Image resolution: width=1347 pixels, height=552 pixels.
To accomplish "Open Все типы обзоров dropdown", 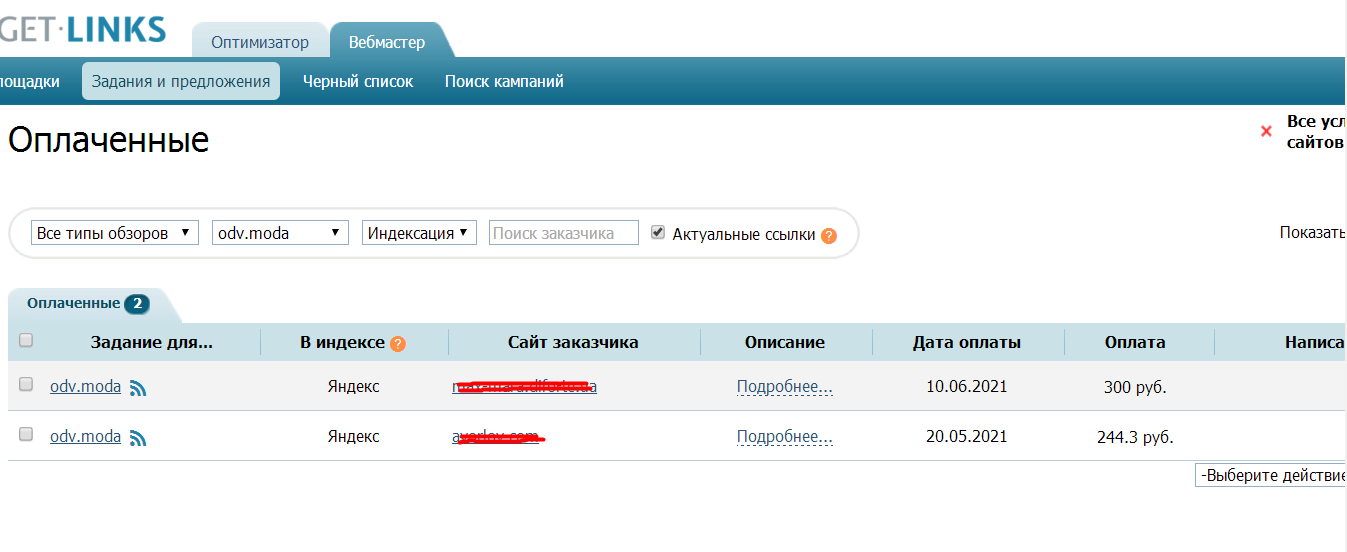I will [115, 233].
